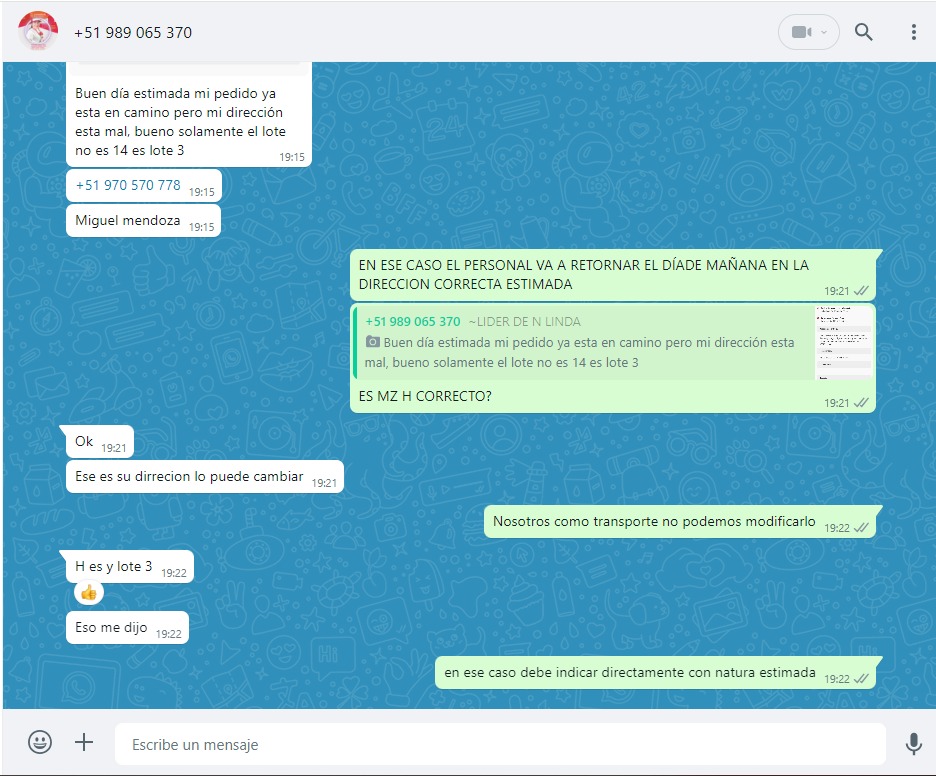The image size is (936, 776).
Task: Click the camera icon in quoted message
Action: click(x=373, y=342)
